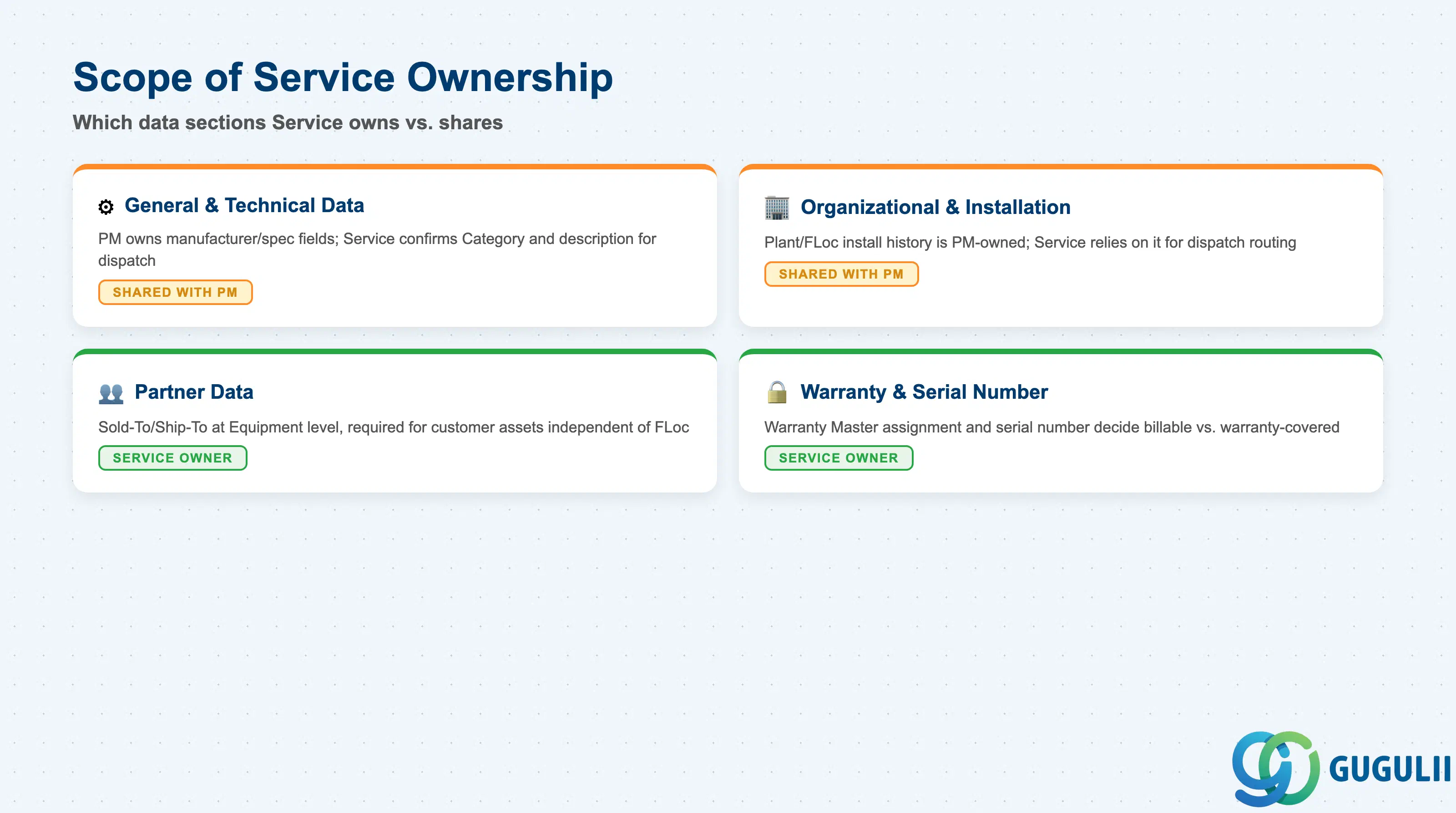Click the 'Partner Data' heading

pos(194,392)
